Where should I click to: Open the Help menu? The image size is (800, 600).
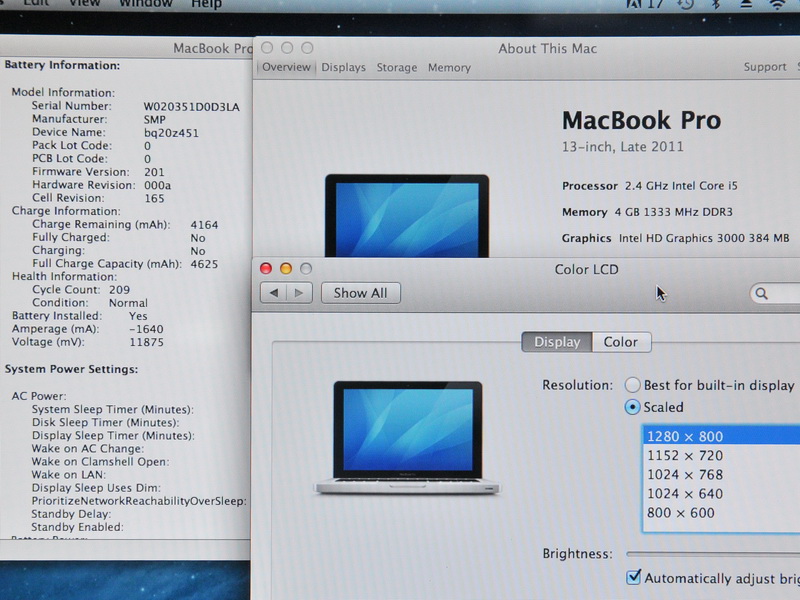coord(206,4)
